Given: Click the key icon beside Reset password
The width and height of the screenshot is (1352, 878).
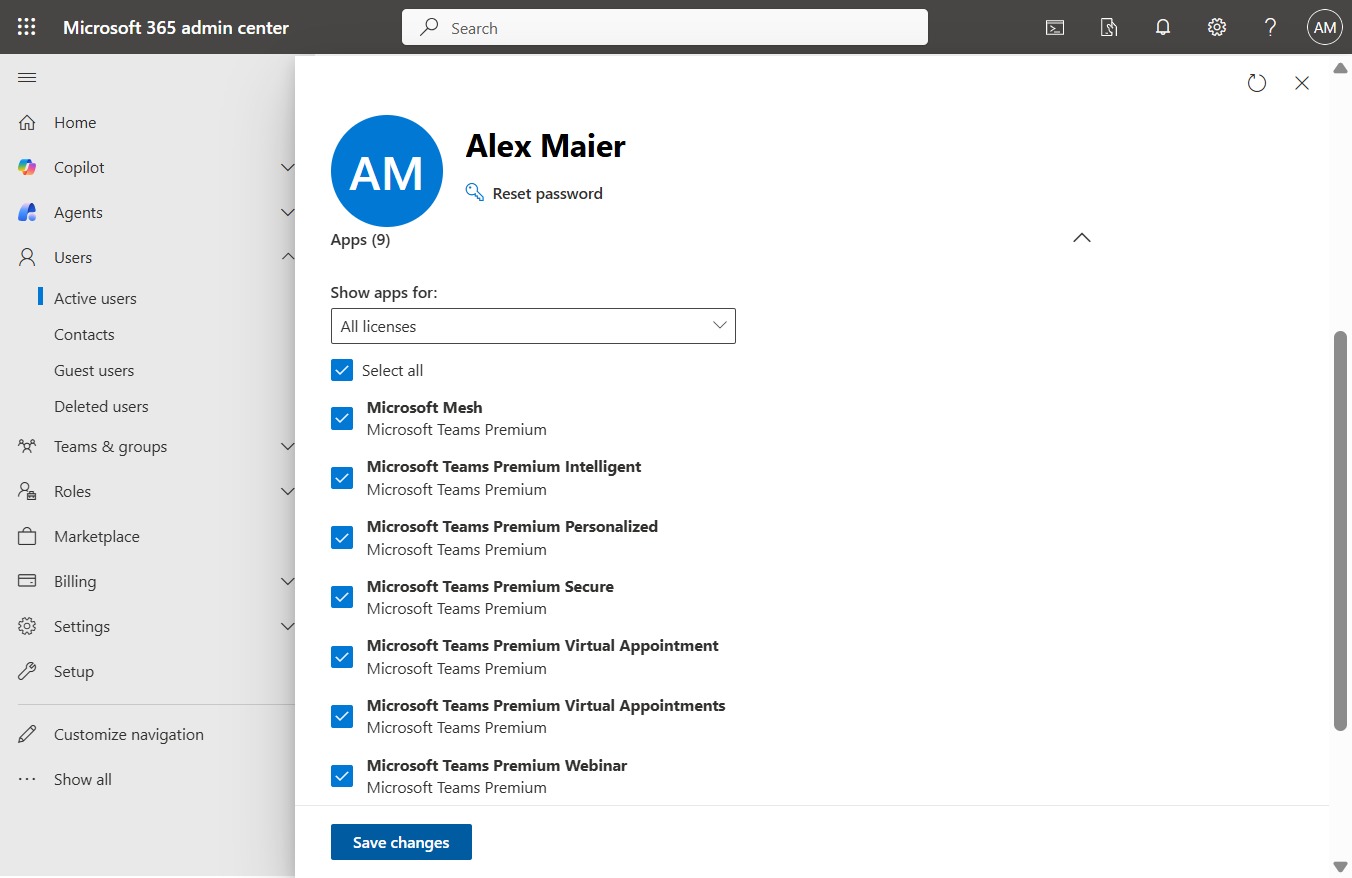Looking at the screenshot, I should [x=475, y=192].
